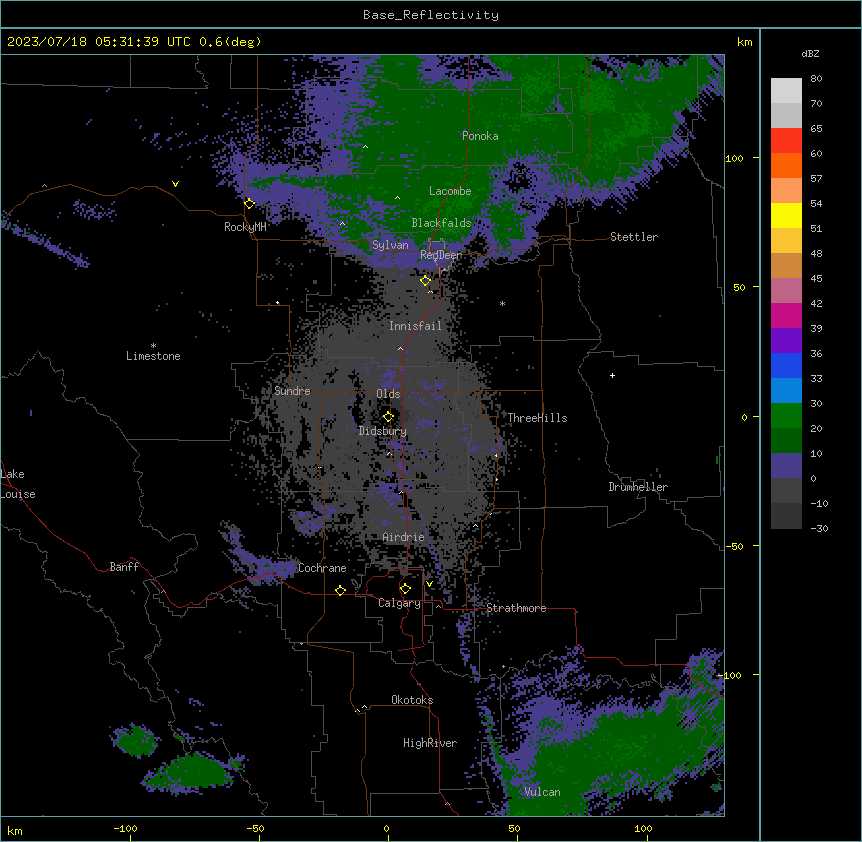This screenshot has height=842, width=862.
Task: Click the white 80 dBZ legend swatch
Action: pos(786,91)
